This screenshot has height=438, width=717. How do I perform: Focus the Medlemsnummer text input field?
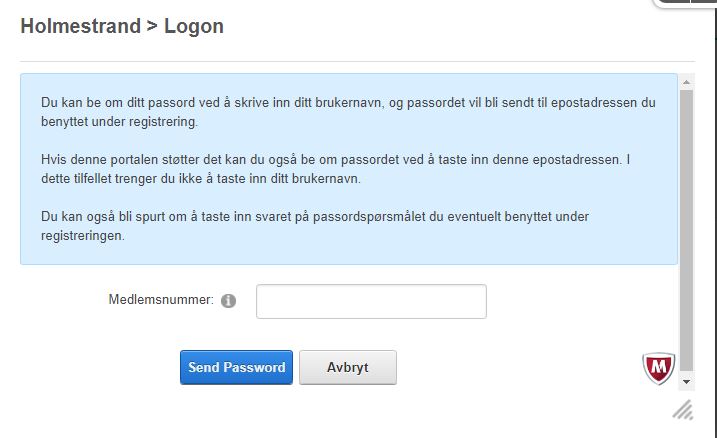pos(371,301)
